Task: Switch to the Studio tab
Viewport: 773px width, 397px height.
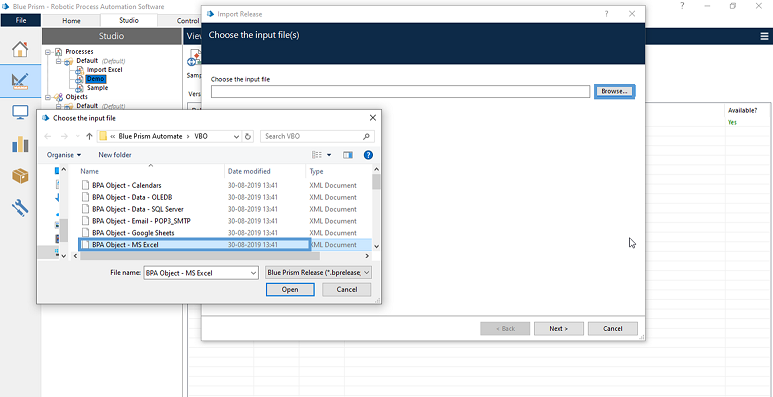Action: click(129, 21)
